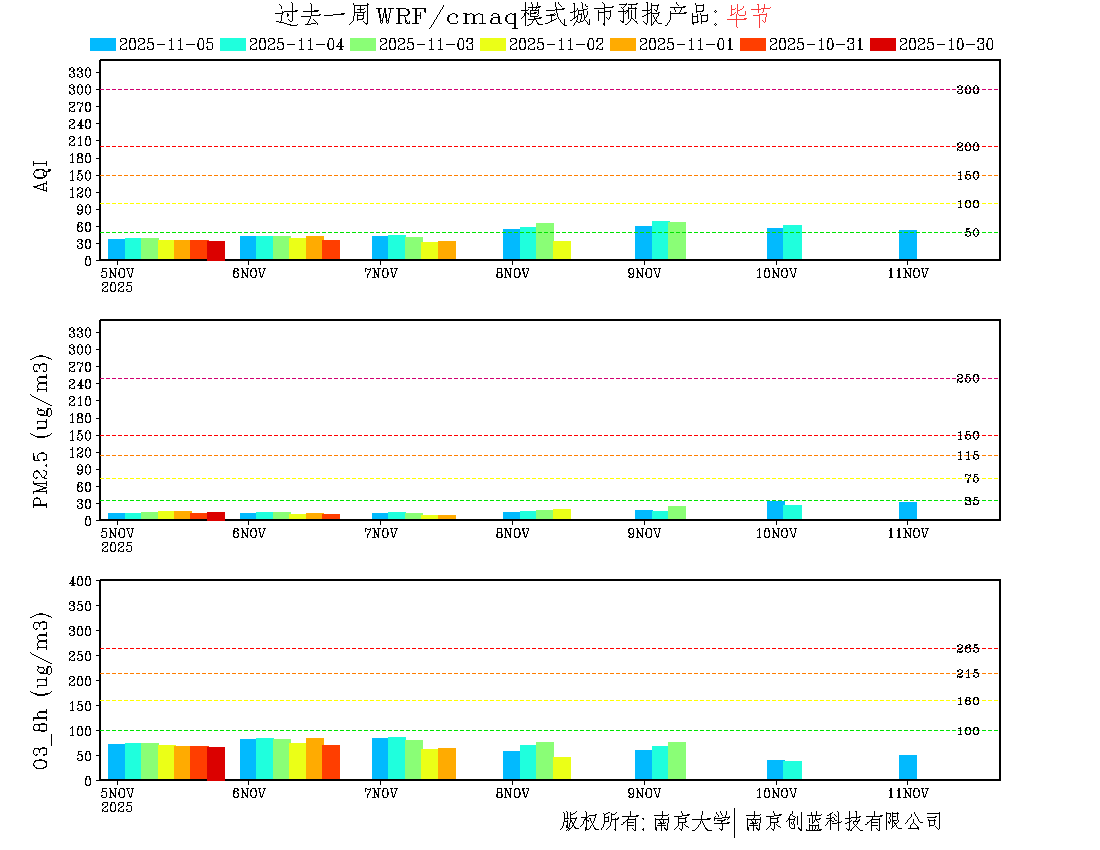Click the 2025-11-05 blue legend swatch
Viewport: 1100px width, 850px height.
[x=103, y=44]
